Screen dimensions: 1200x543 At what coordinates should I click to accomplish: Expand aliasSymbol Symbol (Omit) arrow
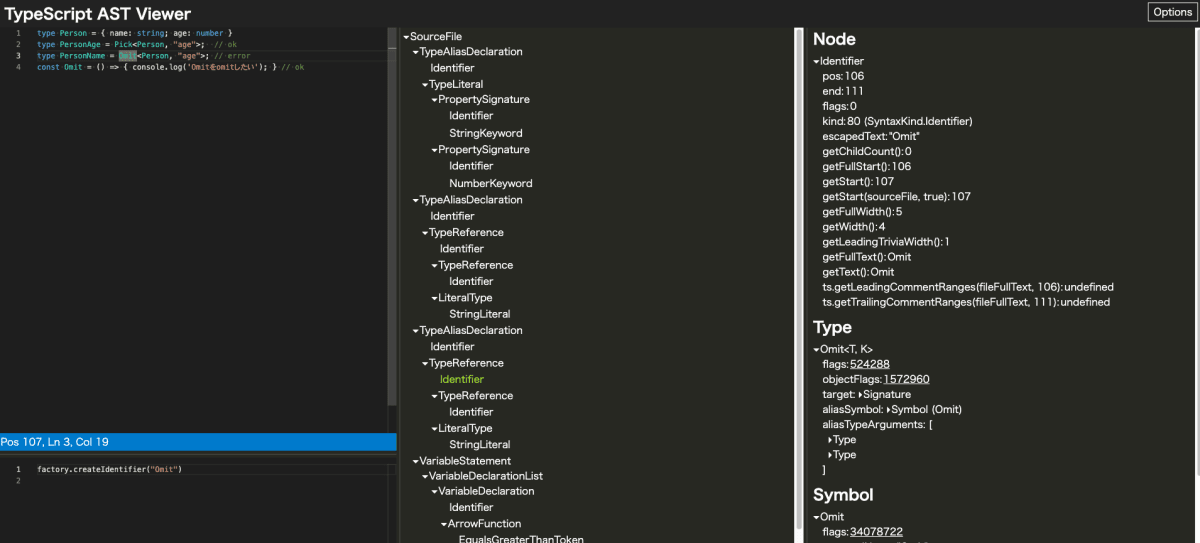coord(889,410)
